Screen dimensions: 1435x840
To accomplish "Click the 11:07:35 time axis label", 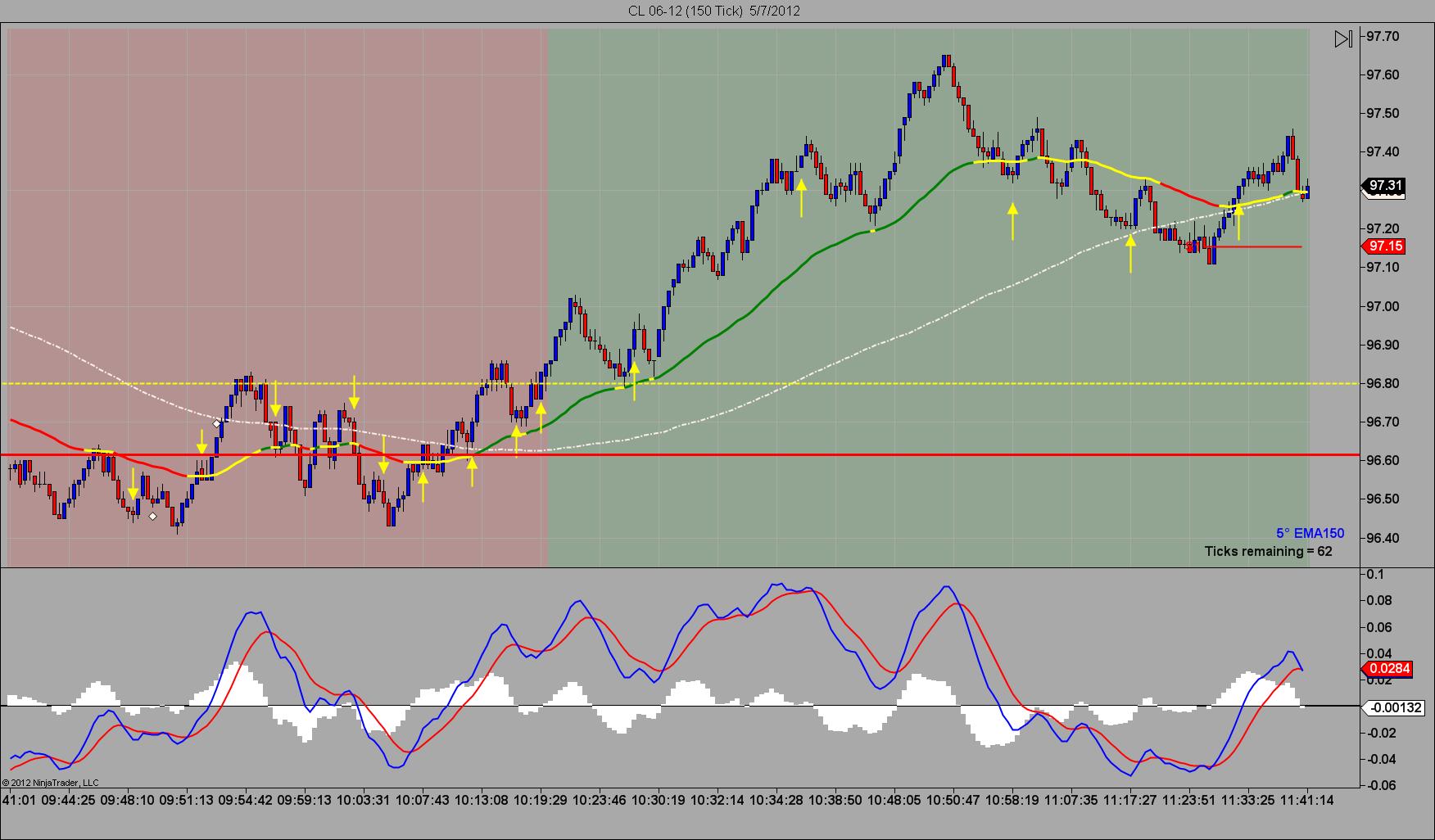I will pyautogui.click(x=1071, y=799).
